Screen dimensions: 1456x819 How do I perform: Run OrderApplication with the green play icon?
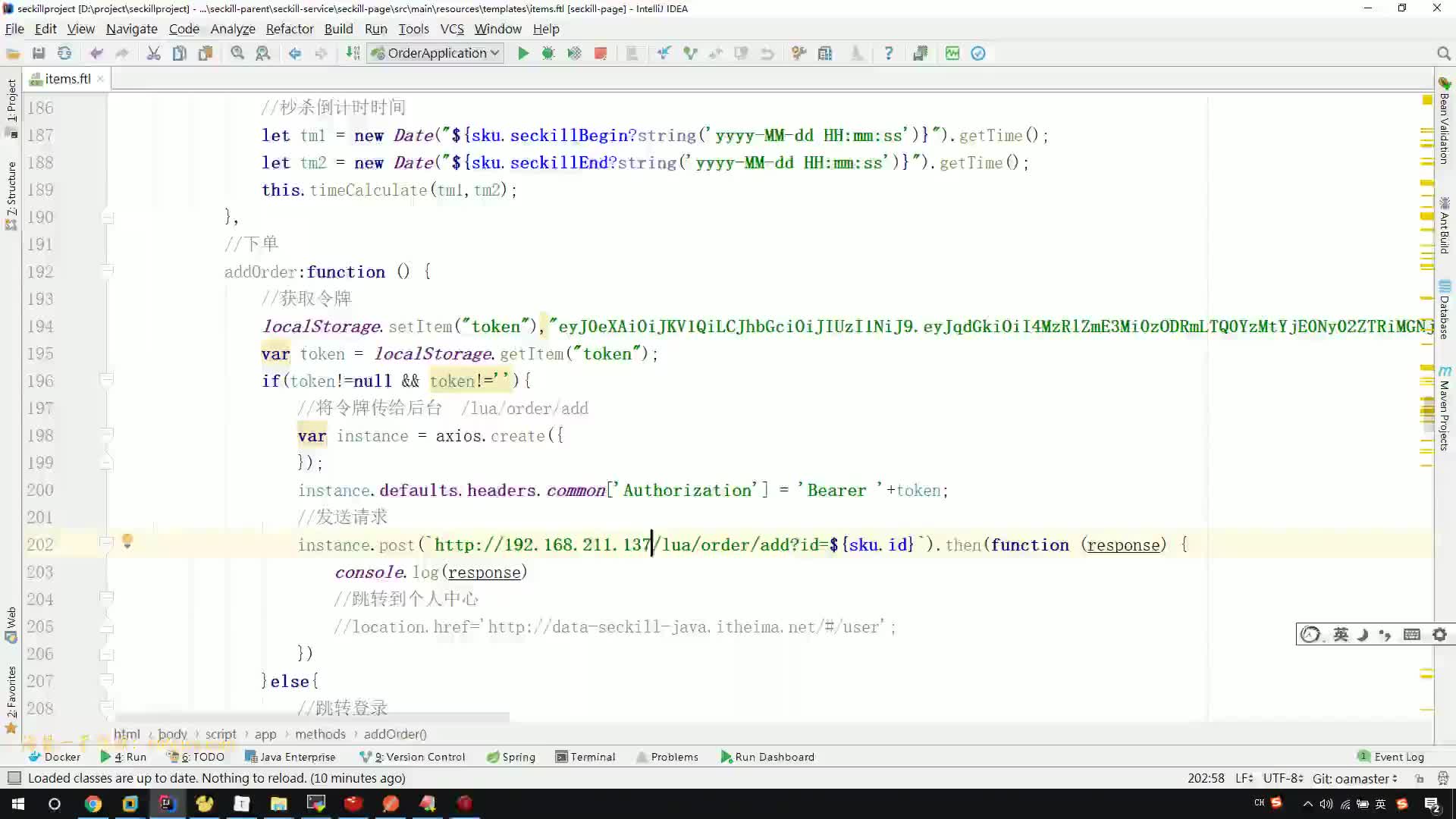523,54
